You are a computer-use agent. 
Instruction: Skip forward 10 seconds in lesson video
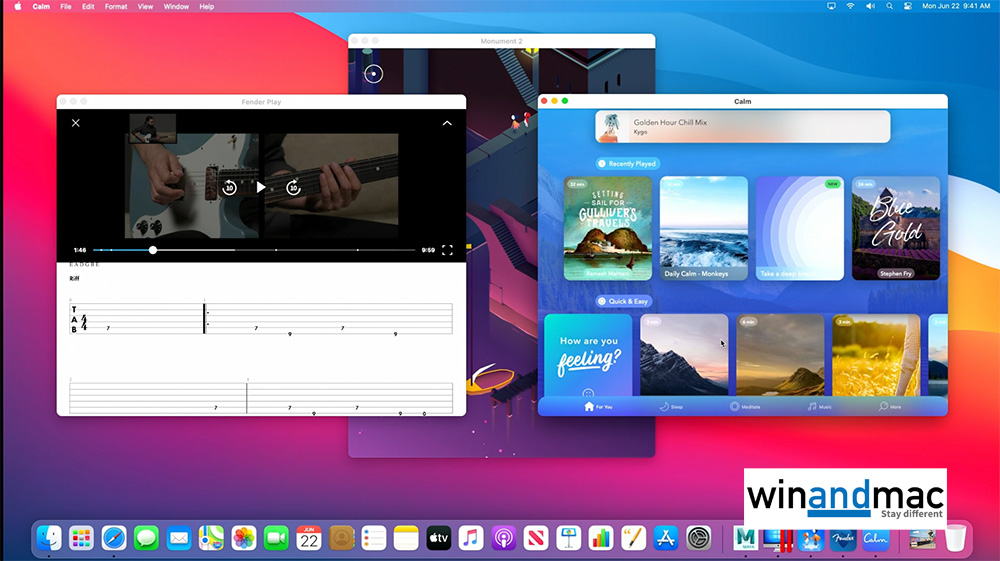click(x=293, y=187)
